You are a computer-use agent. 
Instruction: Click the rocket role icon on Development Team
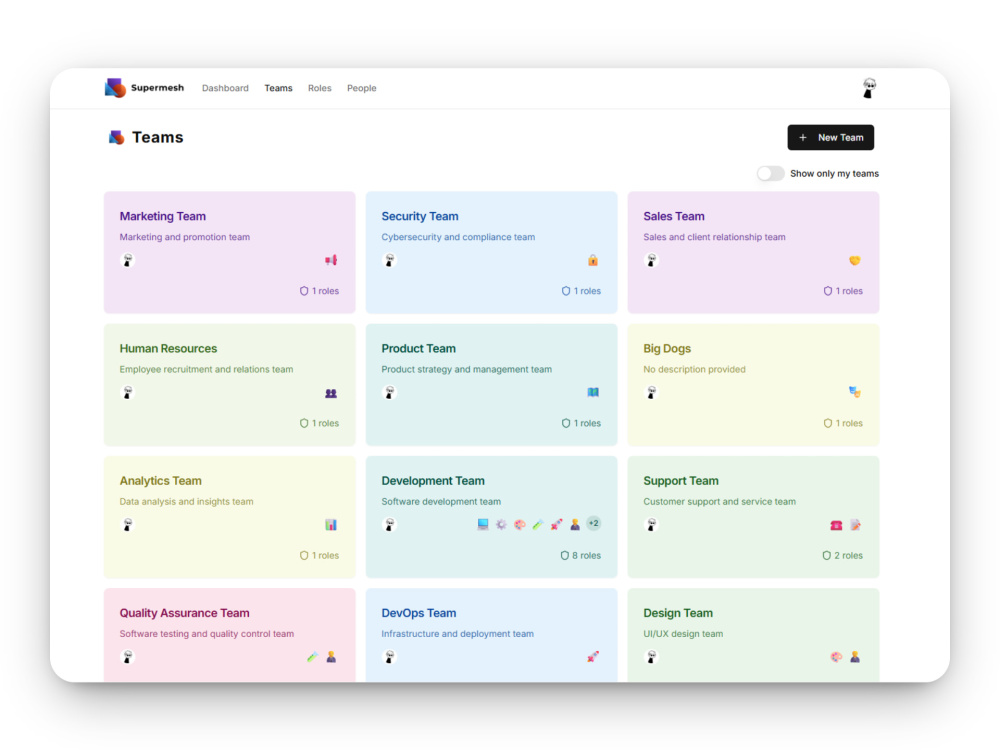click(x=557, y=524)
